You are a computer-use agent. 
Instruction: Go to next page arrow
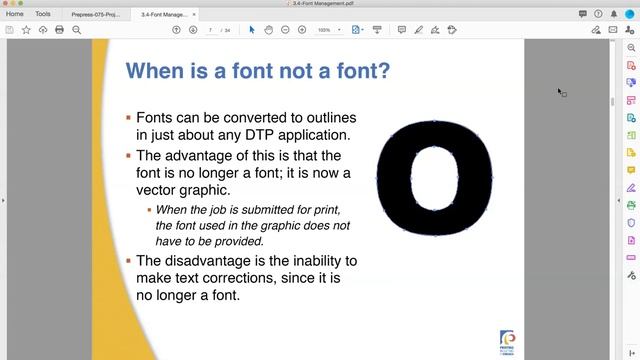pos(193,30)
